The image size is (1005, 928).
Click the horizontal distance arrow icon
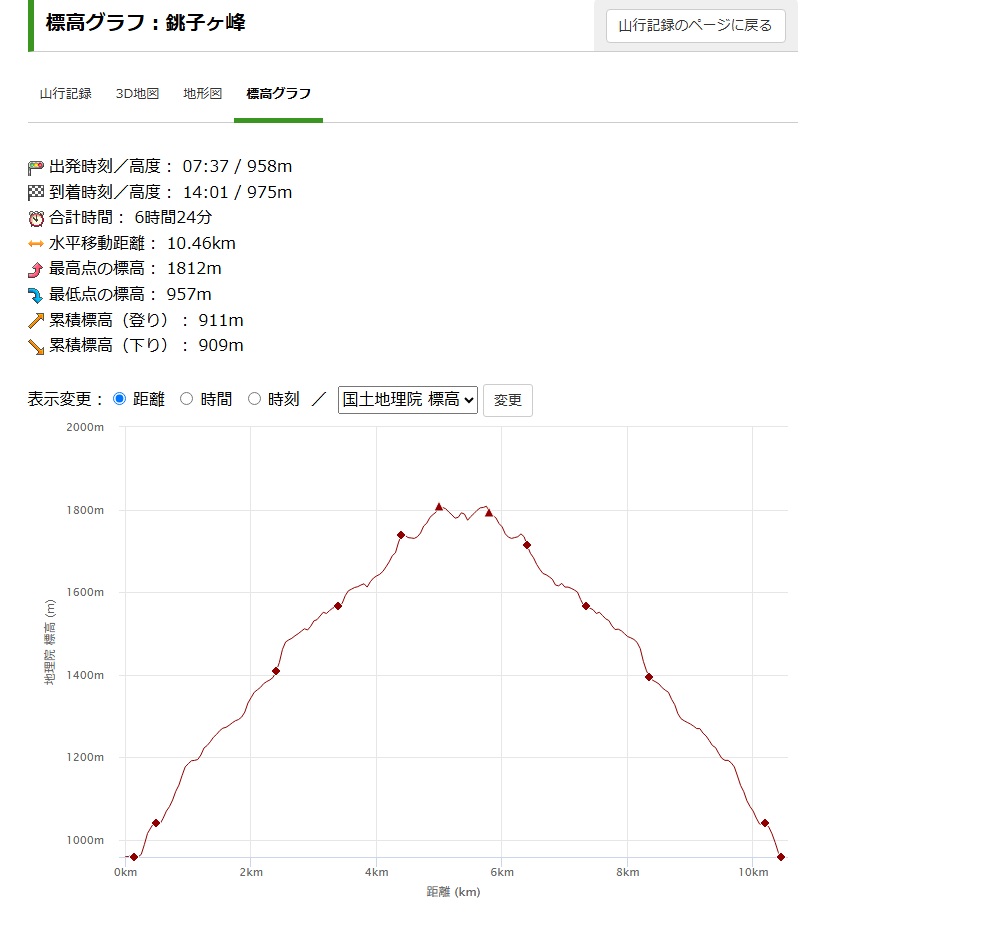36,243
